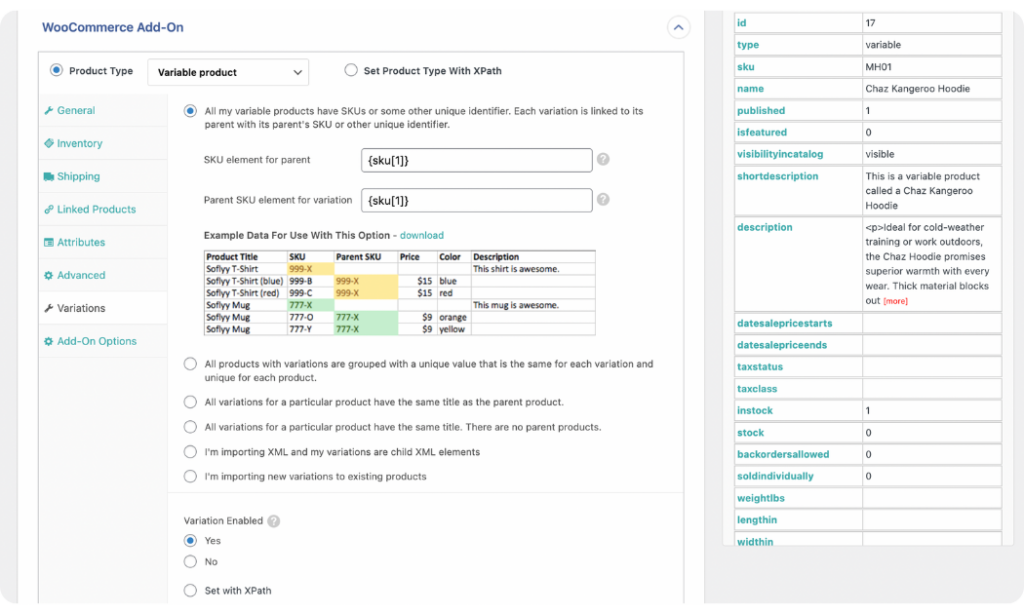Screen dimensions: 1024x614
Task: Open the Linked Products tab
Action: click(x=103, y=209)
